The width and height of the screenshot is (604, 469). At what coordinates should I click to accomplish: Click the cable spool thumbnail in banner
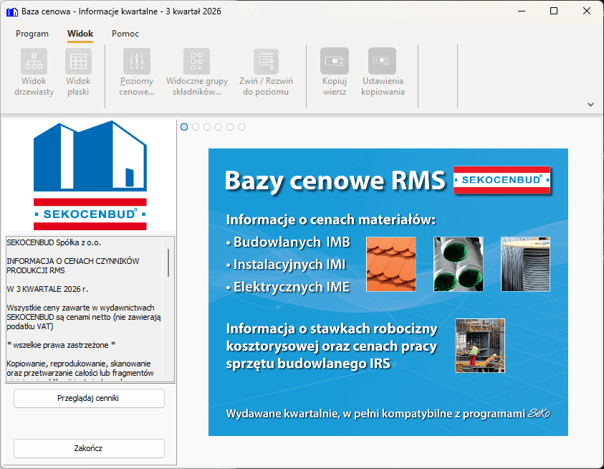(x=525, y=264)
